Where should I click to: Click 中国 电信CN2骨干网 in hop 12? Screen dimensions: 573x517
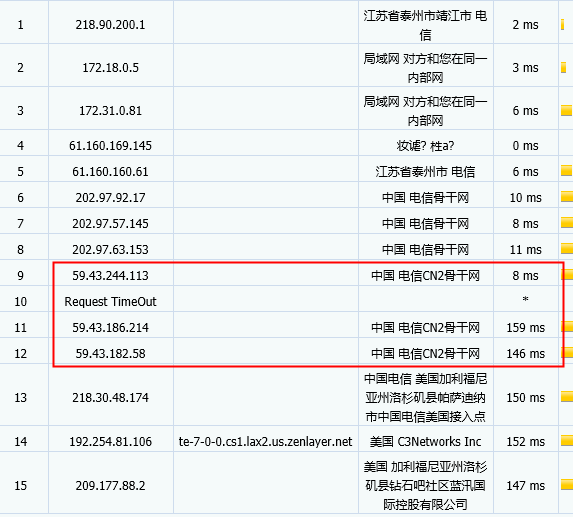pos(425,354)
